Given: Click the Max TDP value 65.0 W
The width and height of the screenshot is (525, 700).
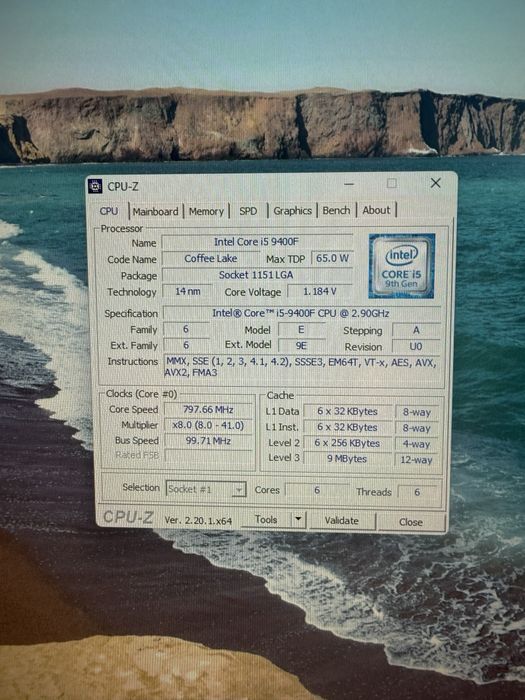Looking at the screenshot, I should coord(332,258).
